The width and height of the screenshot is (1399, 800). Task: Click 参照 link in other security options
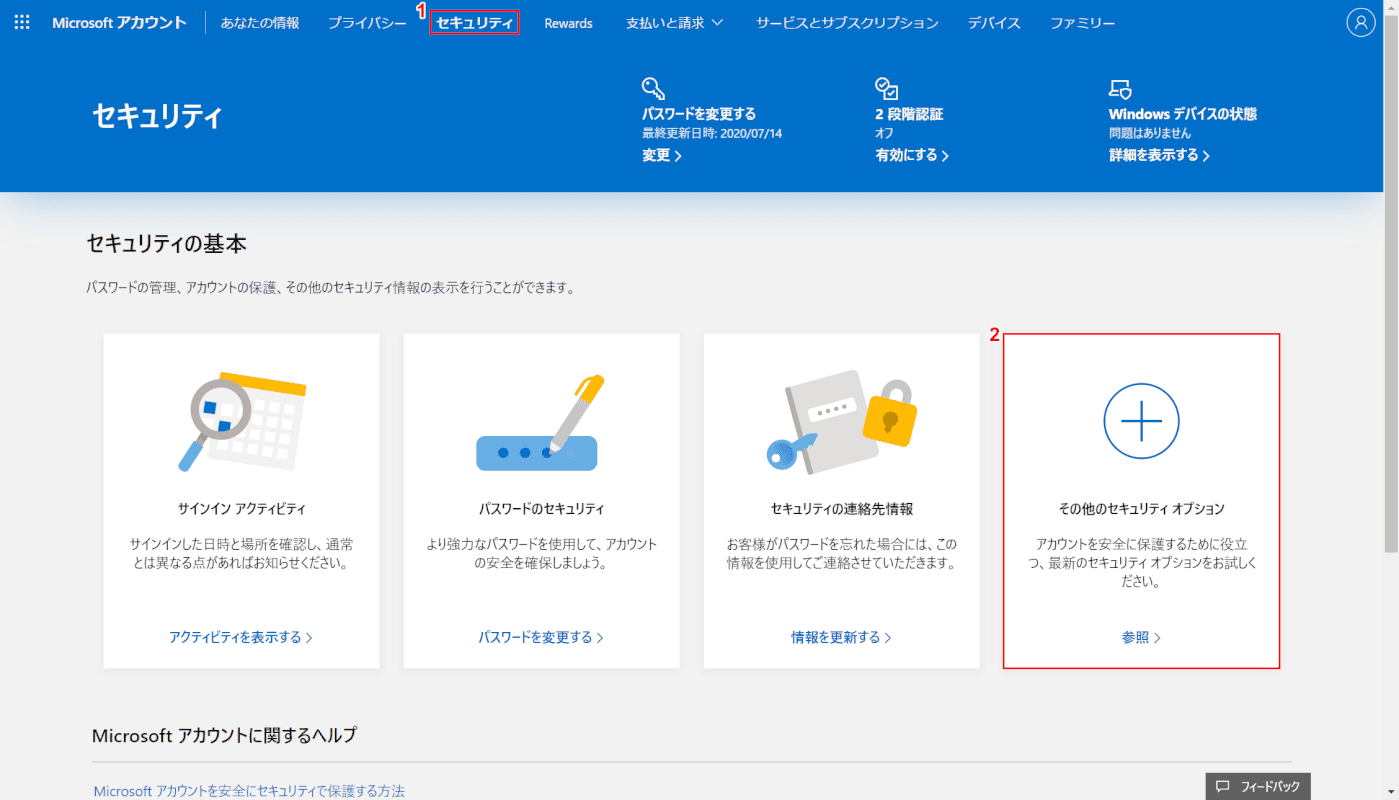point(1141,637)
